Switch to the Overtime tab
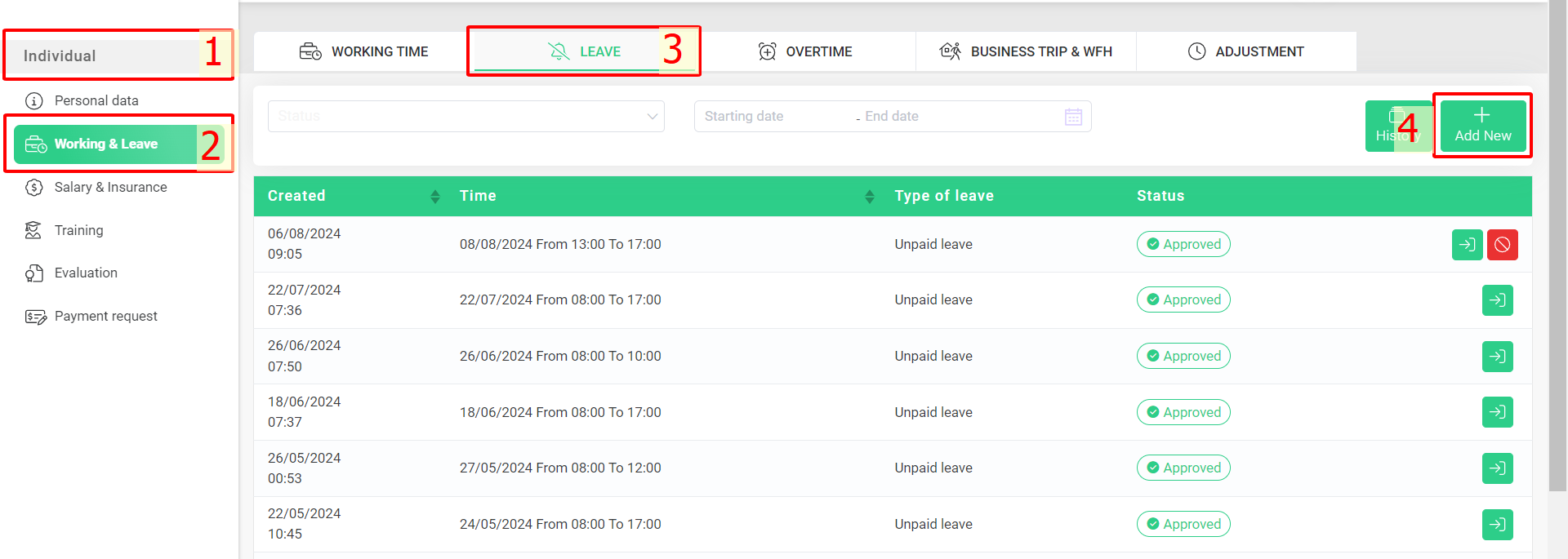This screenshot has height=559, width=1568. [x=805, y=51]
